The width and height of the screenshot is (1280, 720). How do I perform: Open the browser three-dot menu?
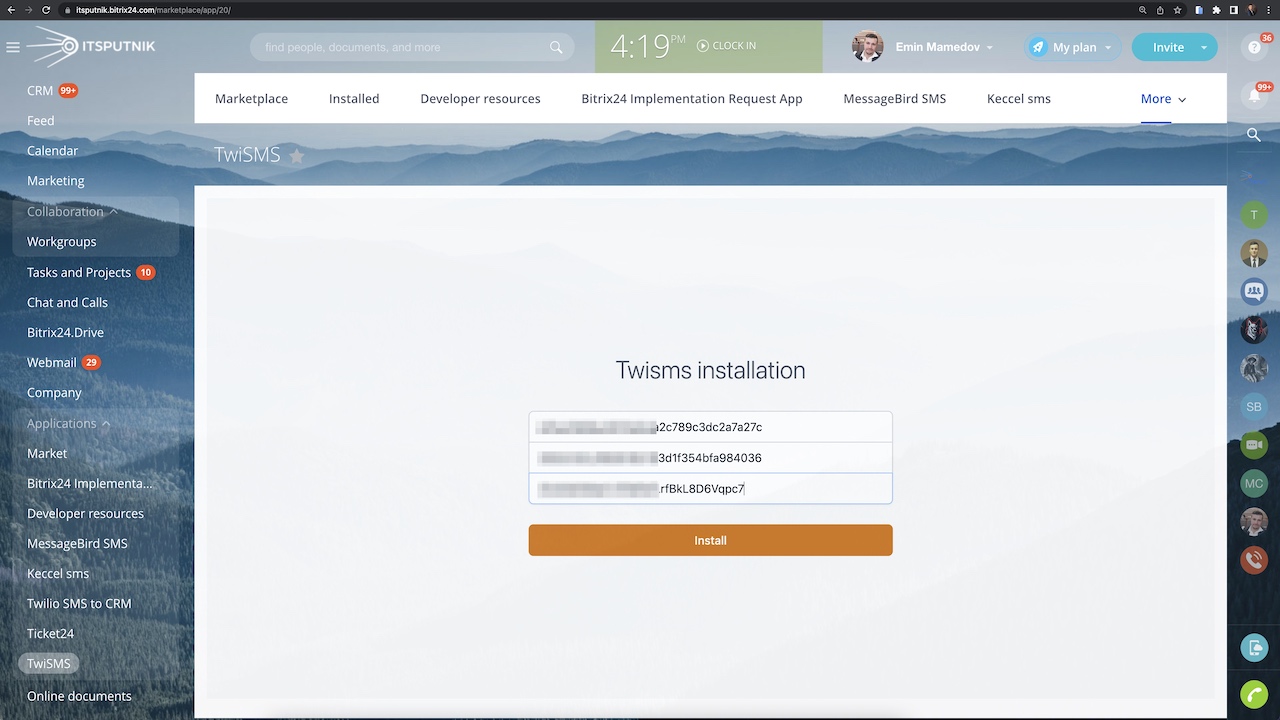[x=1270, y=10]
